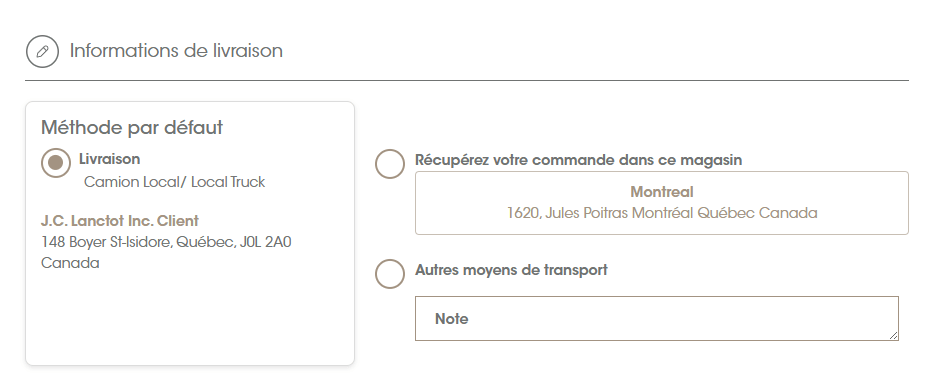This screenshot has width=933, height=388.
Task: Choose store pickup radio option
Action: 390,164
